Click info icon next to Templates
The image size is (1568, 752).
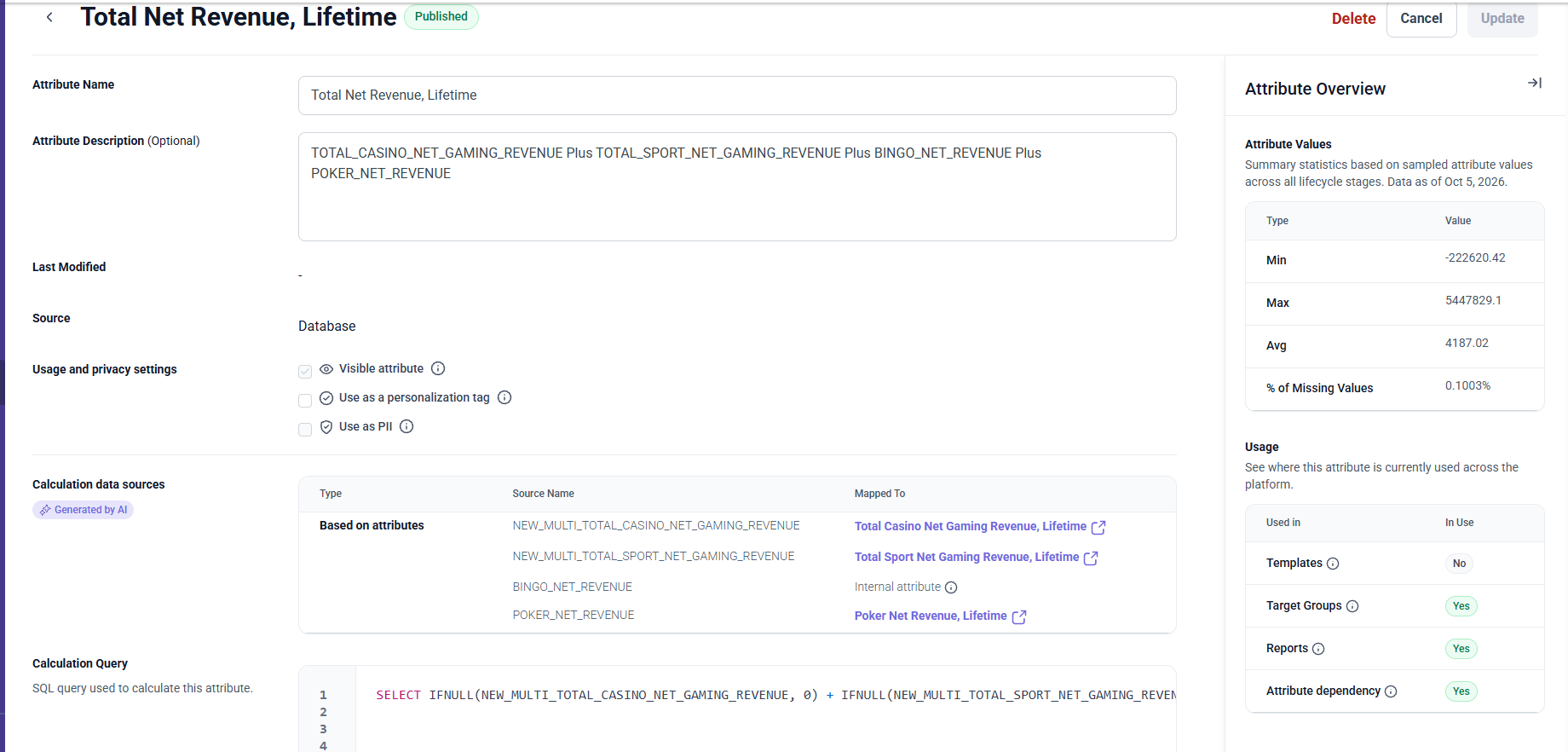coord(1333,564)
